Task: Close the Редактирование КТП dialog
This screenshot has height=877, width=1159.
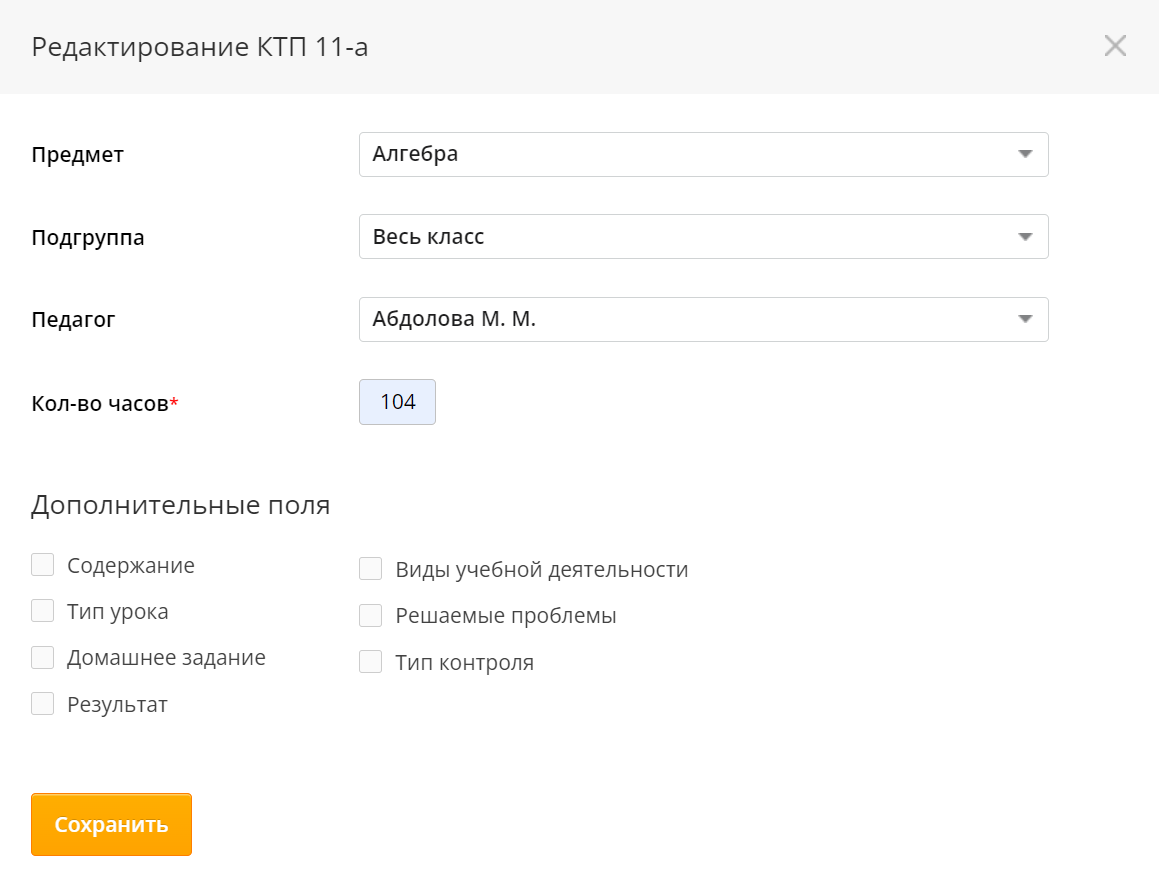Action: point(1115,46)
